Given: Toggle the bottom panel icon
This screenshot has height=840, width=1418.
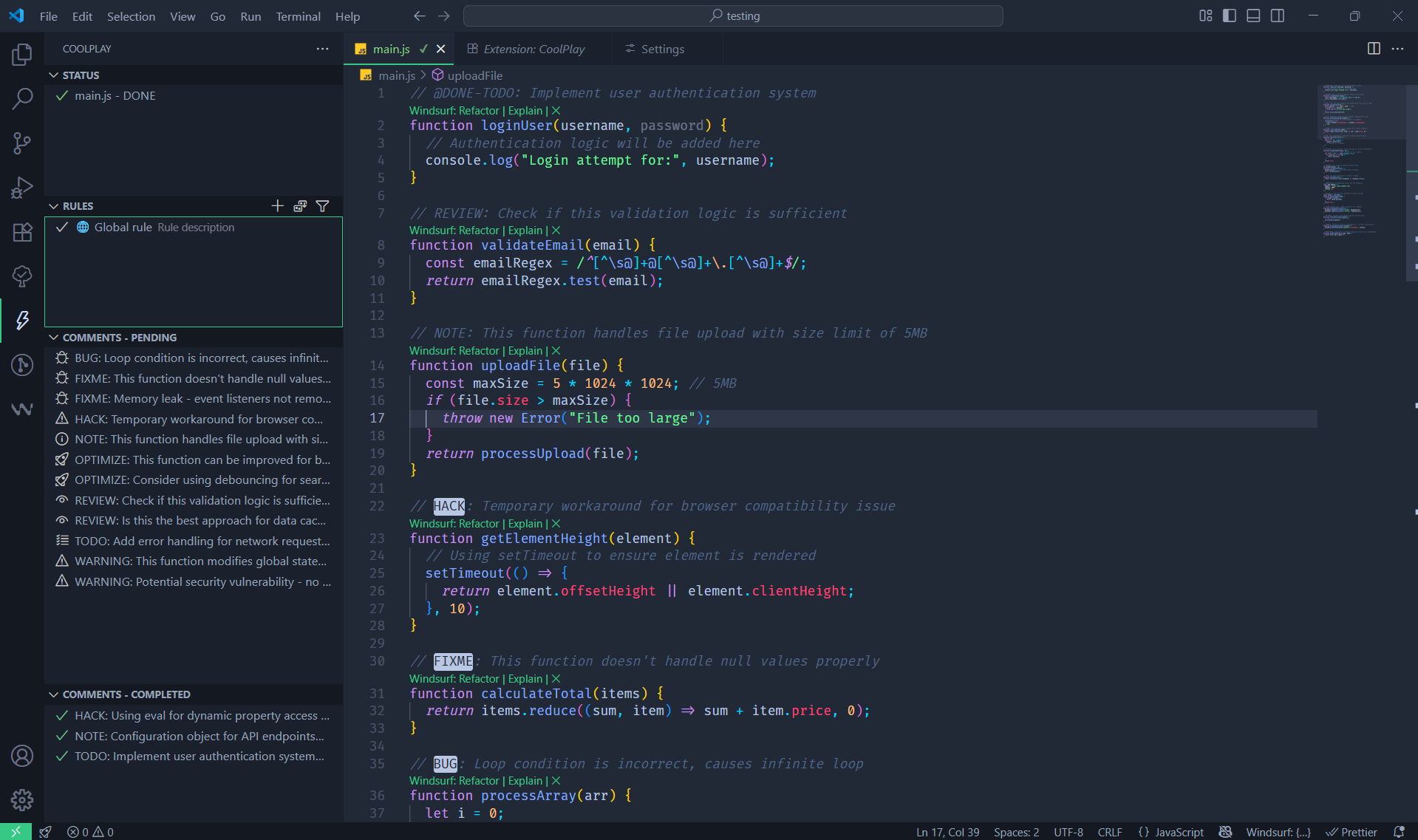Looking at the screenshot, I should pos(1253,16).
